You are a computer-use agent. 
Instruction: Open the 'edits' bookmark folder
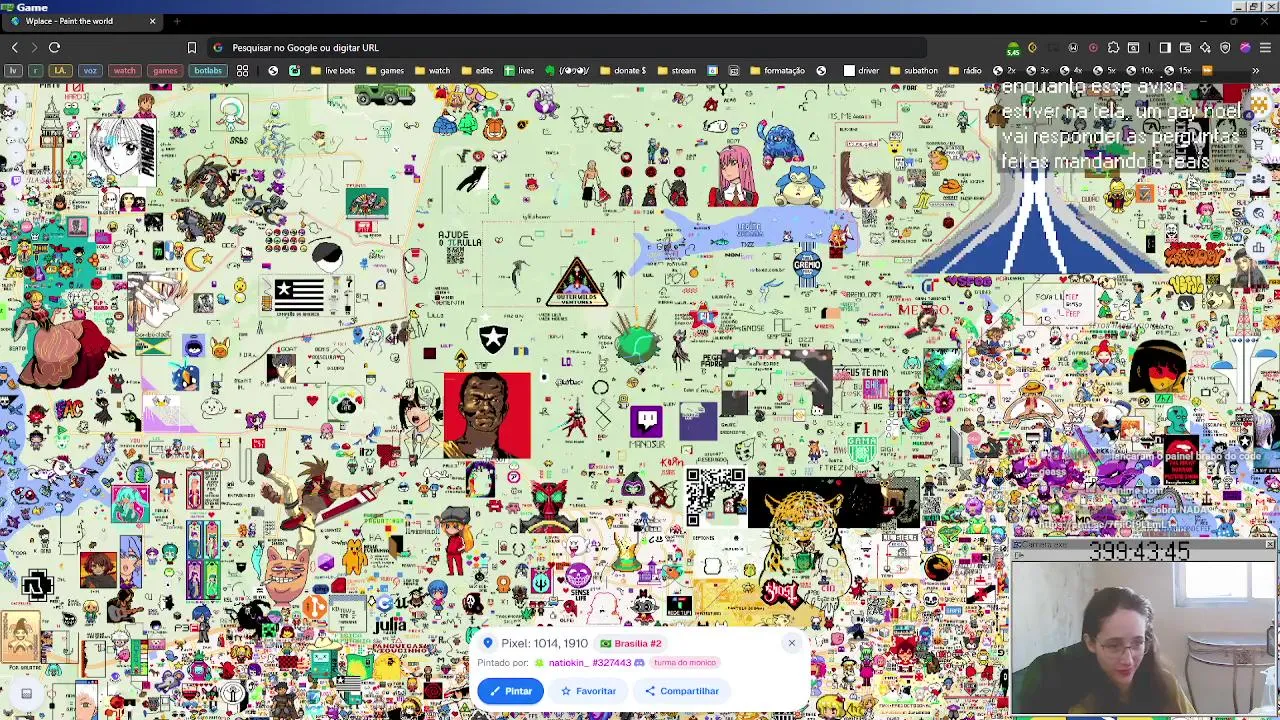pos(477,71)
